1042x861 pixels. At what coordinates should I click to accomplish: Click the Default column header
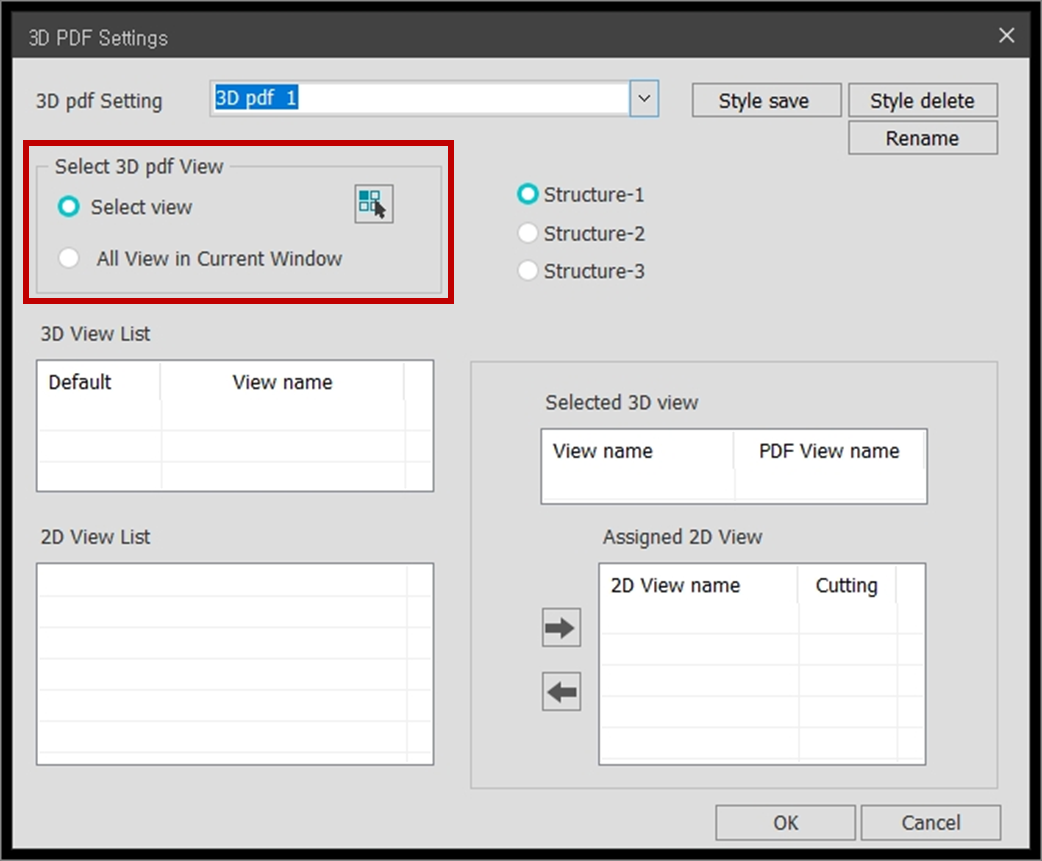(99, 382)
